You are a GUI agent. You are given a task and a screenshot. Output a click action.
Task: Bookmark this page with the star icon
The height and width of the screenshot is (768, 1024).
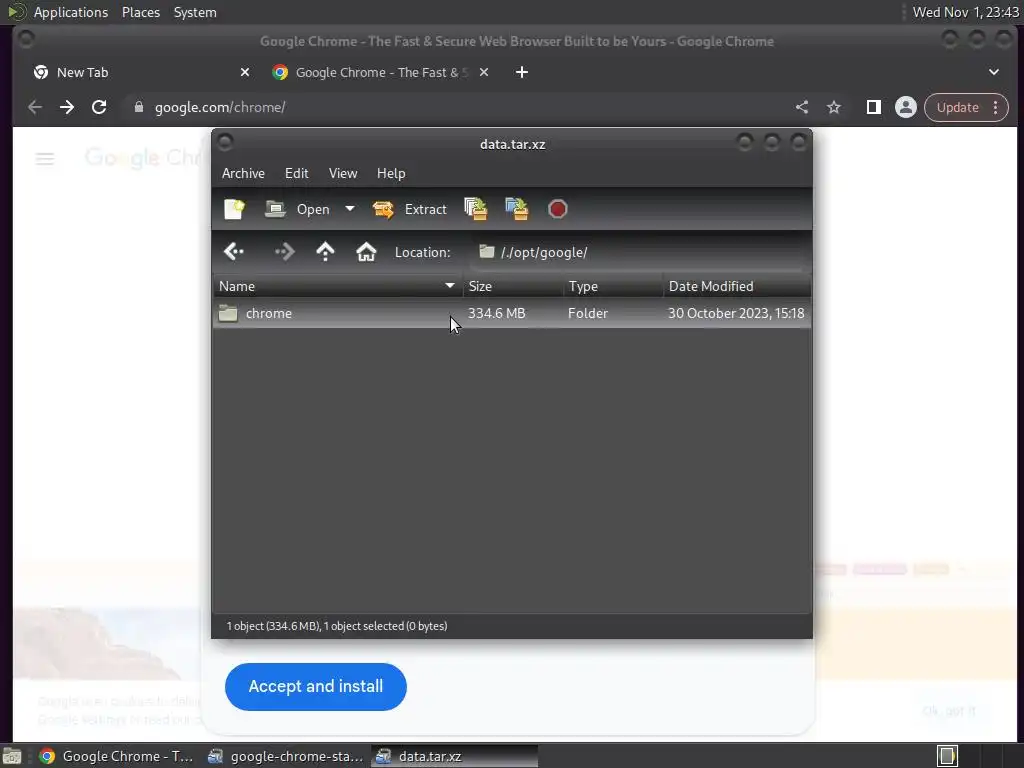(834, 107)
